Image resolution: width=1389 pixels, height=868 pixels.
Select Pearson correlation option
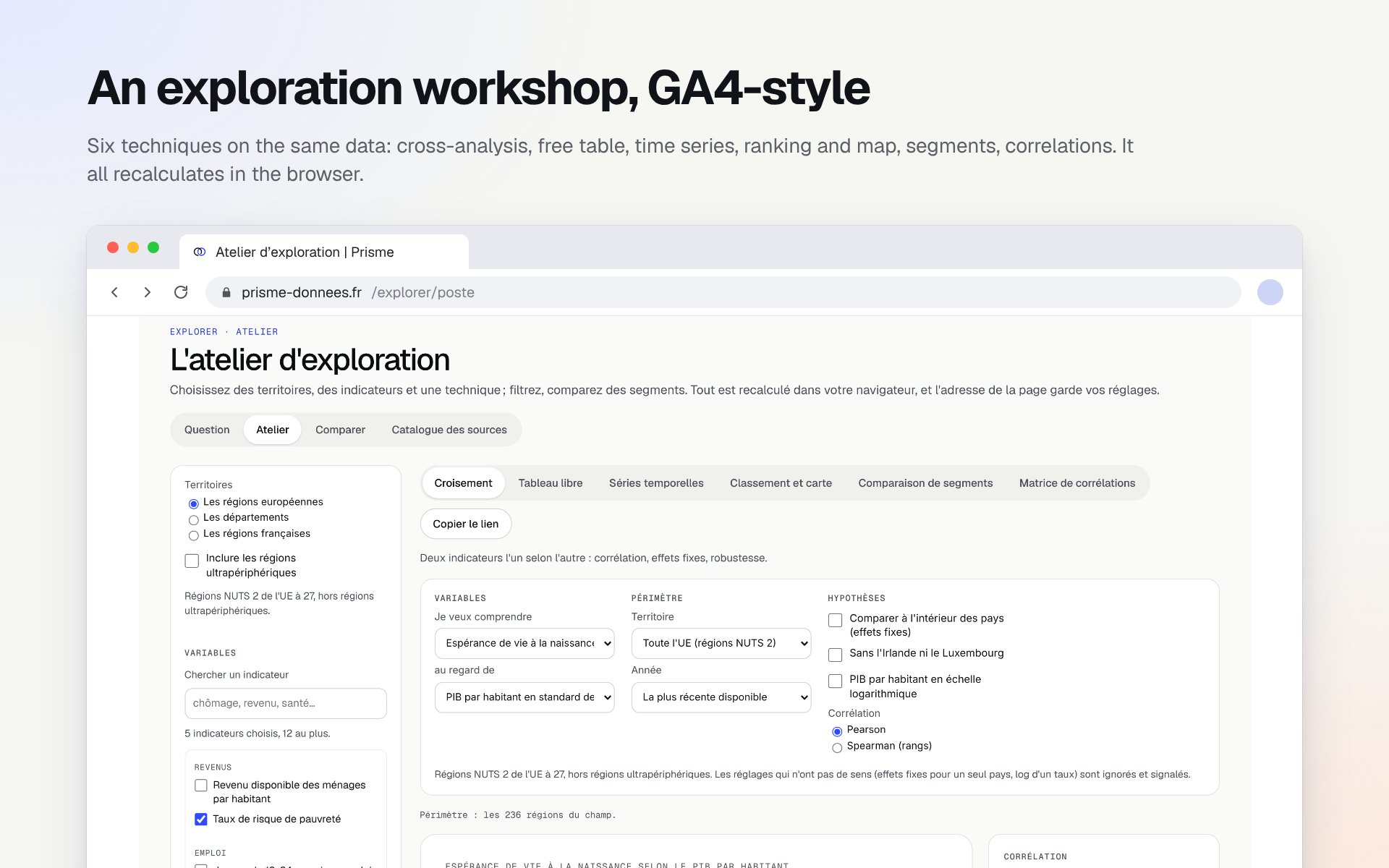837,731
